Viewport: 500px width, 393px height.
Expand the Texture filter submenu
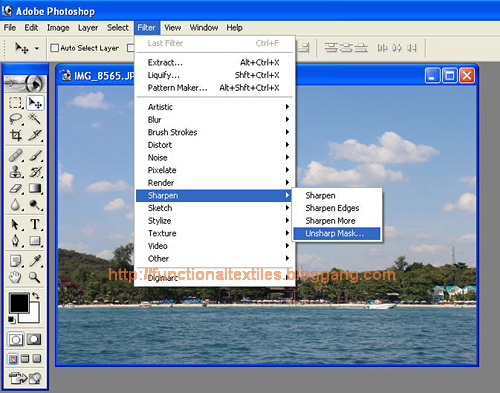coord(214,233)
